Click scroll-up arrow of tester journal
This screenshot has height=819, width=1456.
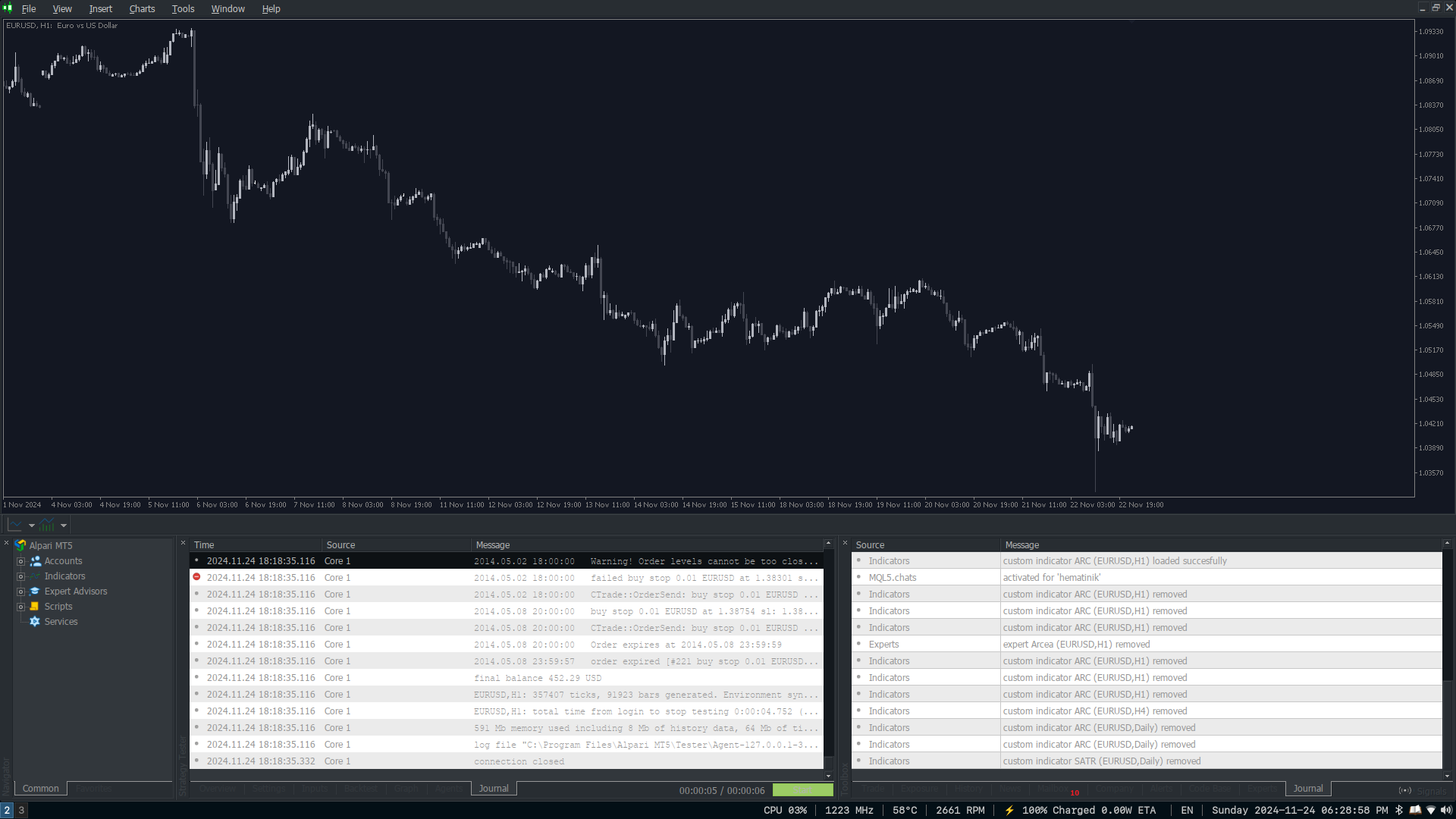coord(828,544)
